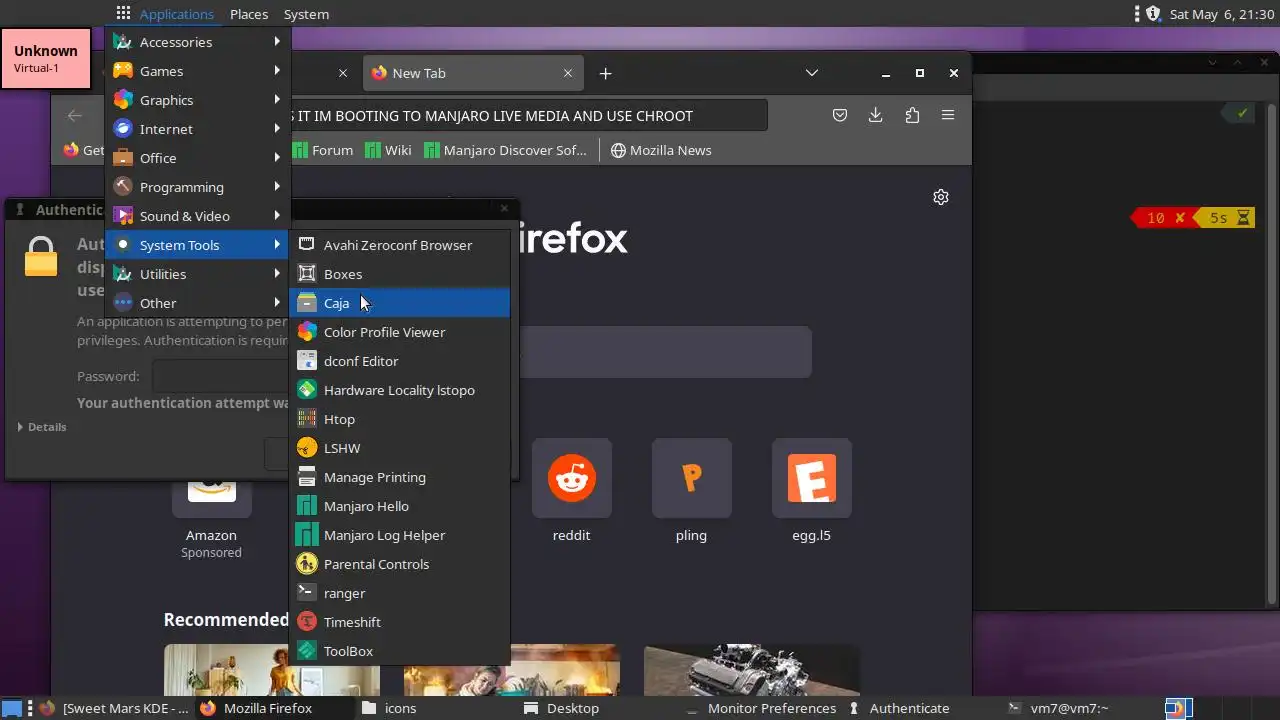
Task: Click the clock showing Sat May 6
Action: pos(1221,14)
